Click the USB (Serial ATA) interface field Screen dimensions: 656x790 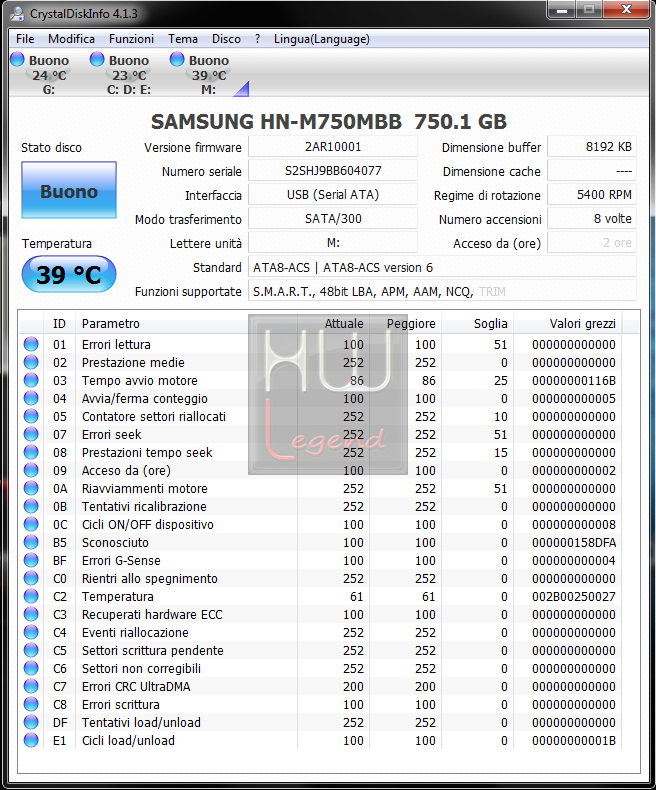click(x=333, y=194)
